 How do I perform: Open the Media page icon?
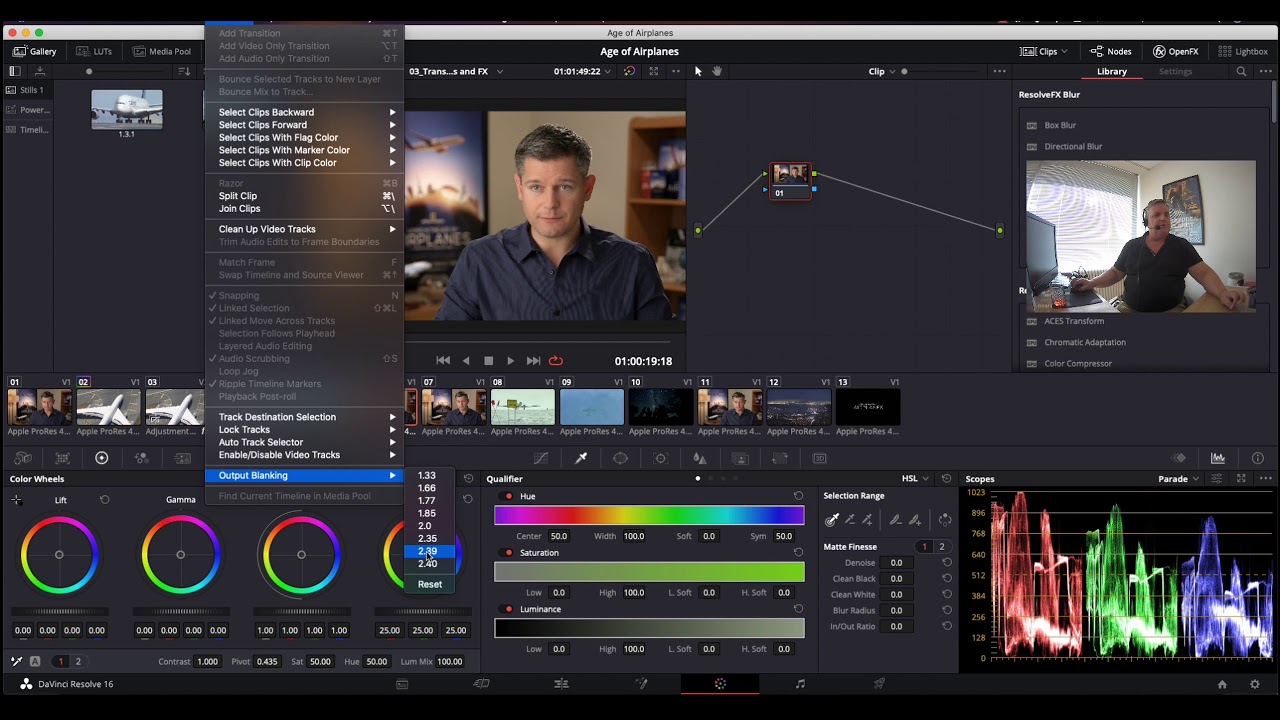(x=402, y=684)
